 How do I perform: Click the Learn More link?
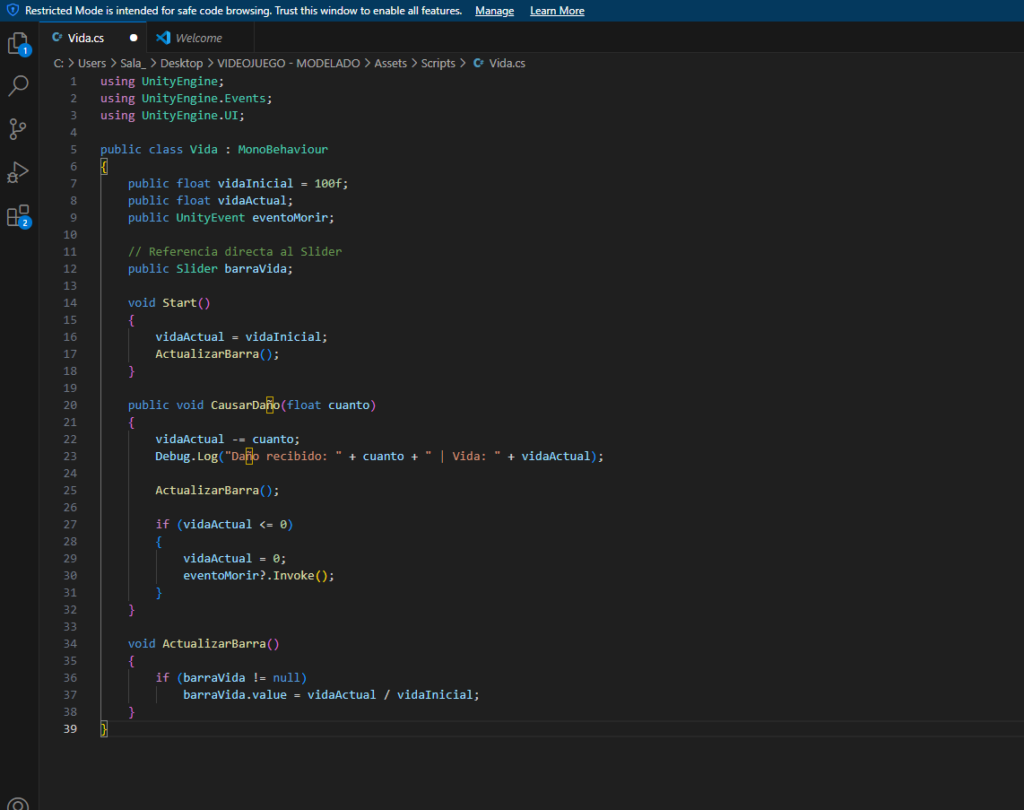(x=557, y=10)
